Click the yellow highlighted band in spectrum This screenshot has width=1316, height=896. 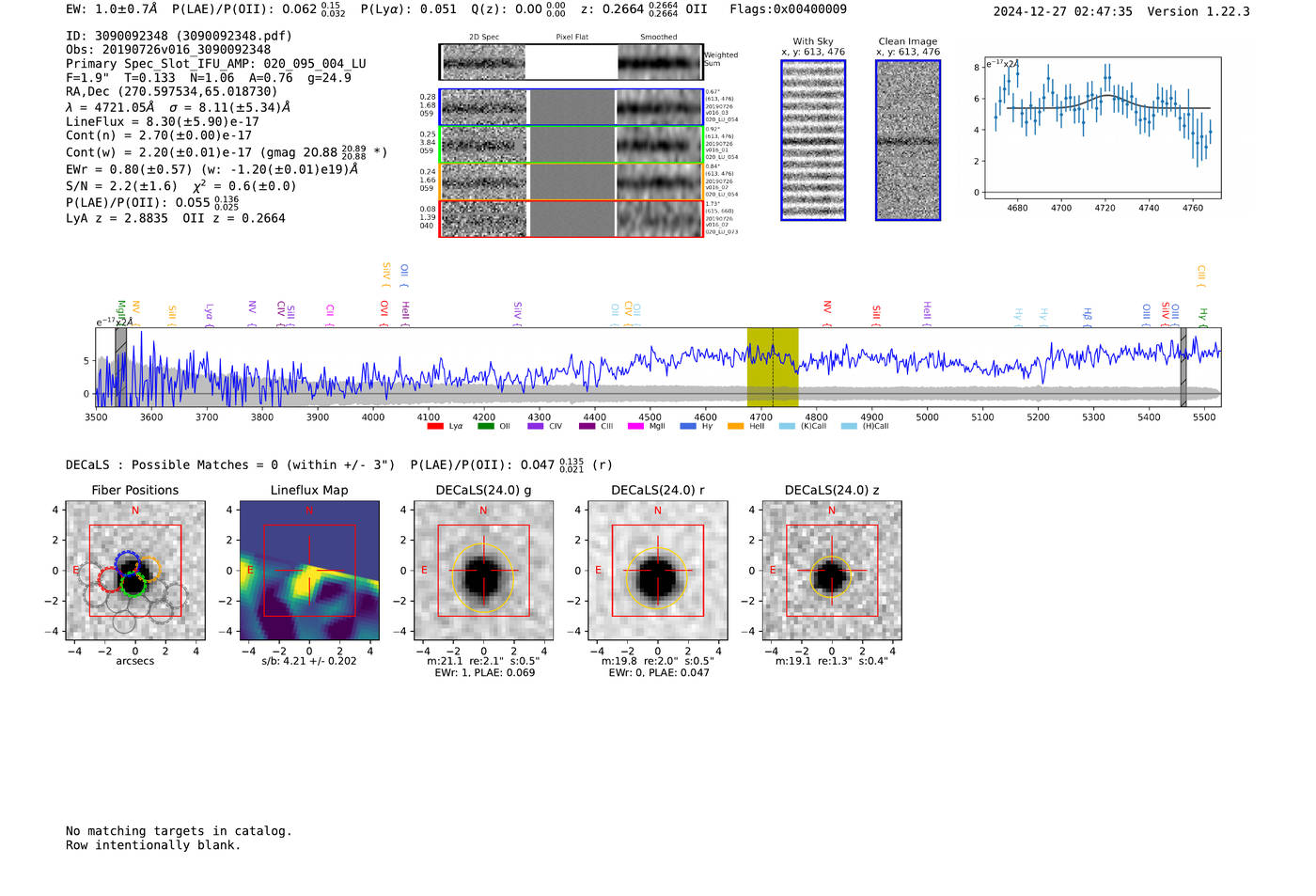pyautogui.click(x=773, y=368)
